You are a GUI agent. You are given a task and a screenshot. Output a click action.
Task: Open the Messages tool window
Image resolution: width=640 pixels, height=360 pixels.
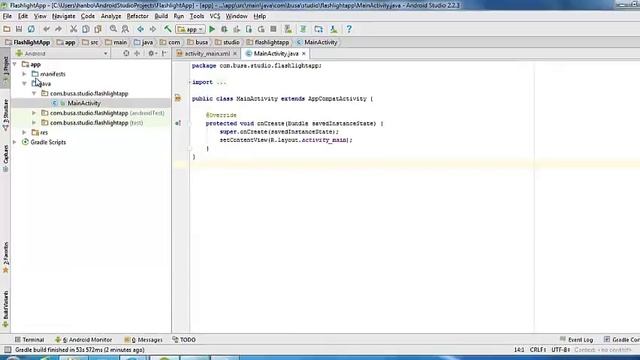pos(143,340)
